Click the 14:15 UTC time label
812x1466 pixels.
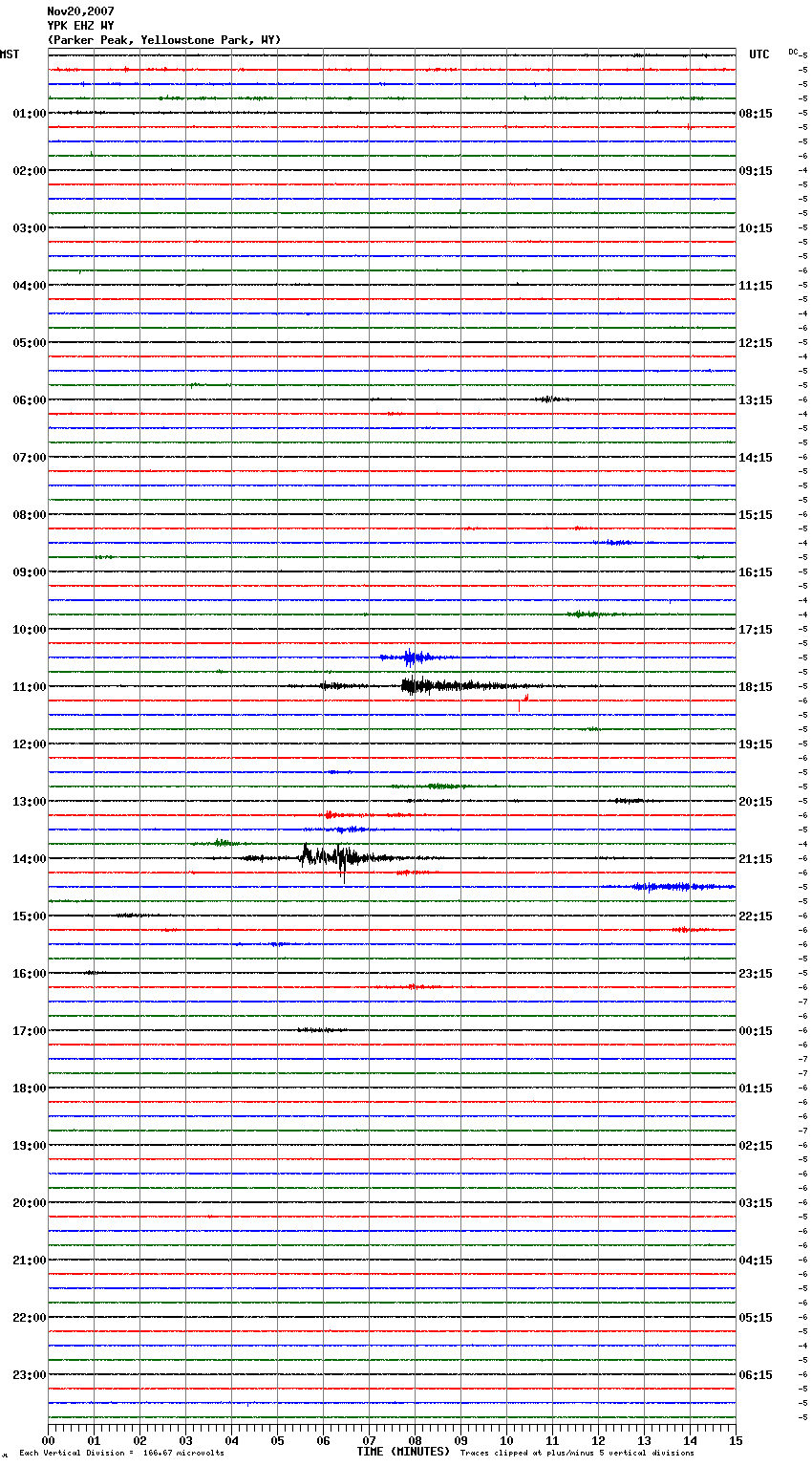click(756, 458)
